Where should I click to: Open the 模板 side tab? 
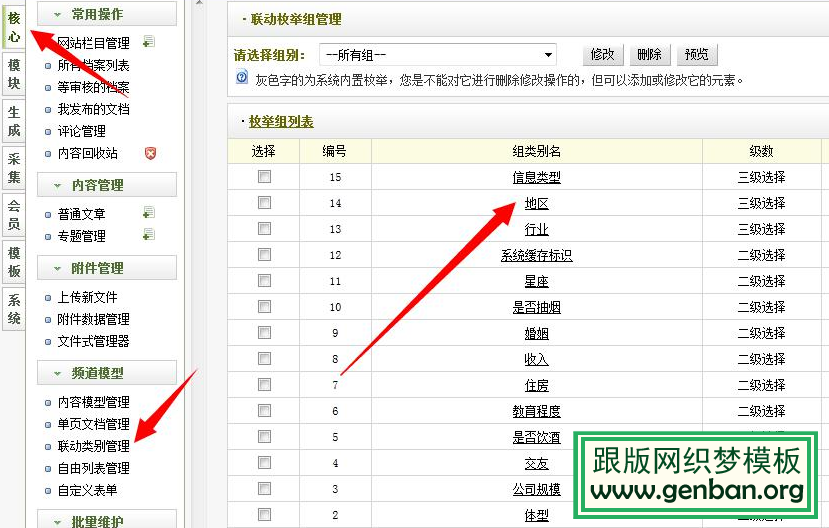pyautogui.click(x=14, y=262)
